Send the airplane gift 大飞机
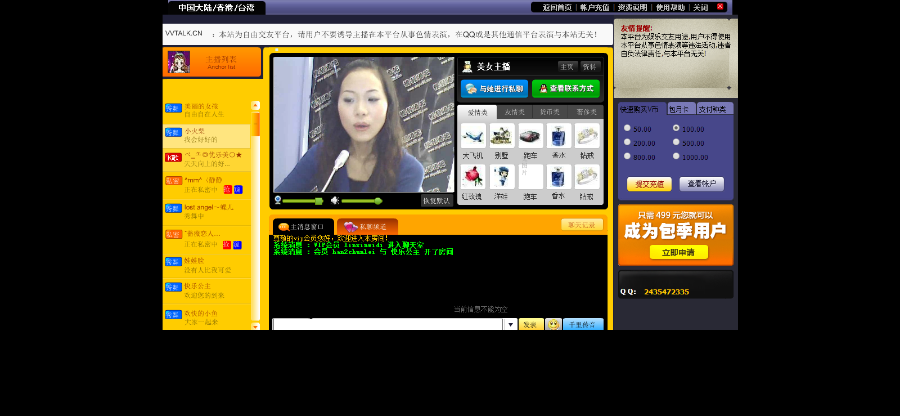This screenshot has height=416, width=900. coord(473,136)
